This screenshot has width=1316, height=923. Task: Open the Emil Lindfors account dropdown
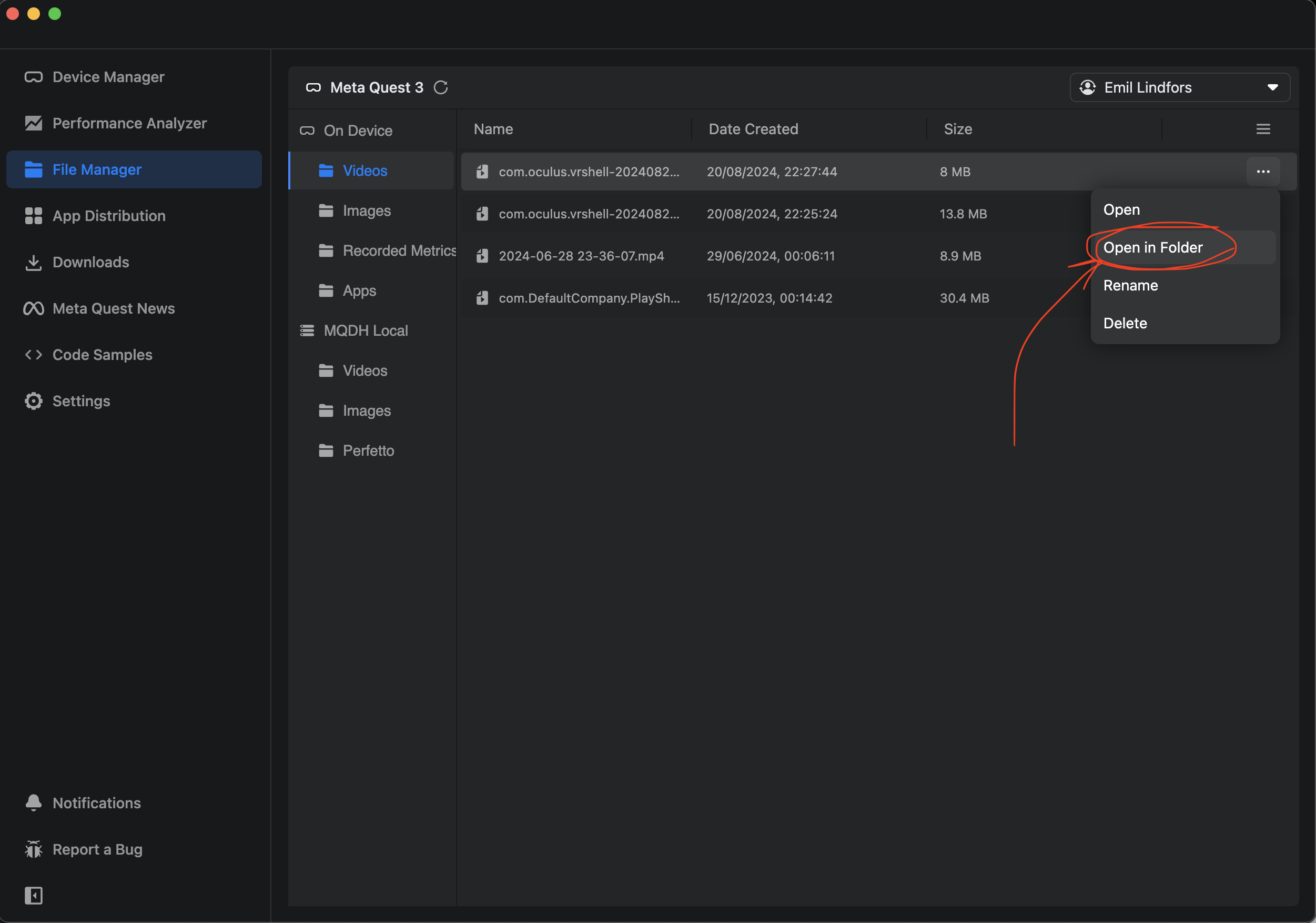tap(1179, 88)
